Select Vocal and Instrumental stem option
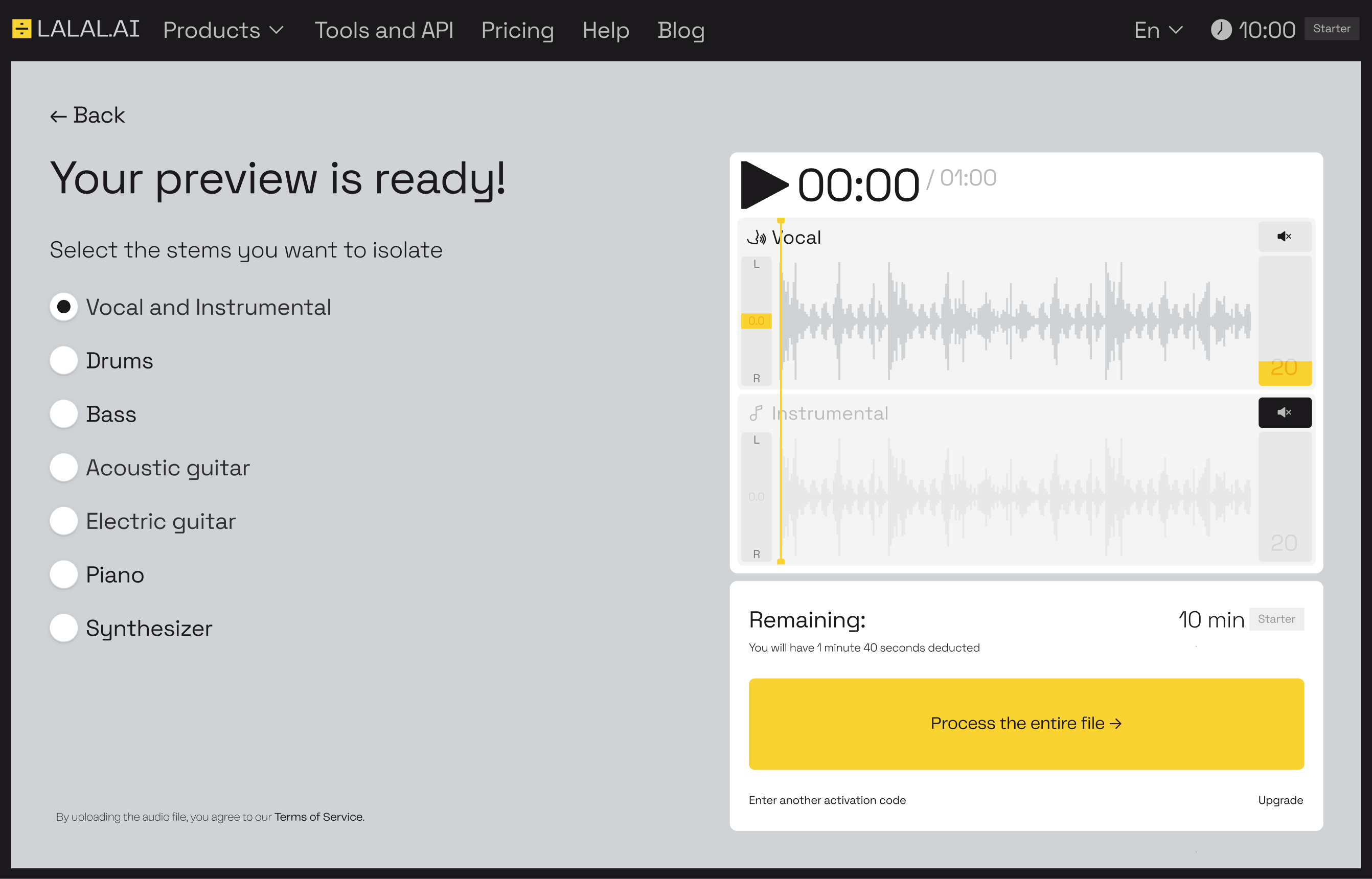1372x879 pixels. click(64, 307)
